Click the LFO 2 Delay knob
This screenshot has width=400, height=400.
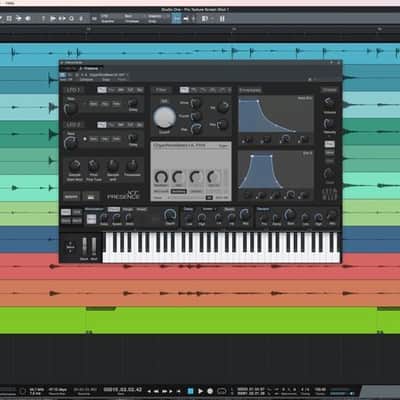pos(133,138)
